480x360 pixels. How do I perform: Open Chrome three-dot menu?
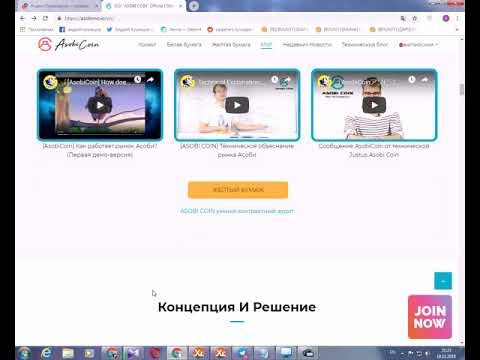click(457, 18)
